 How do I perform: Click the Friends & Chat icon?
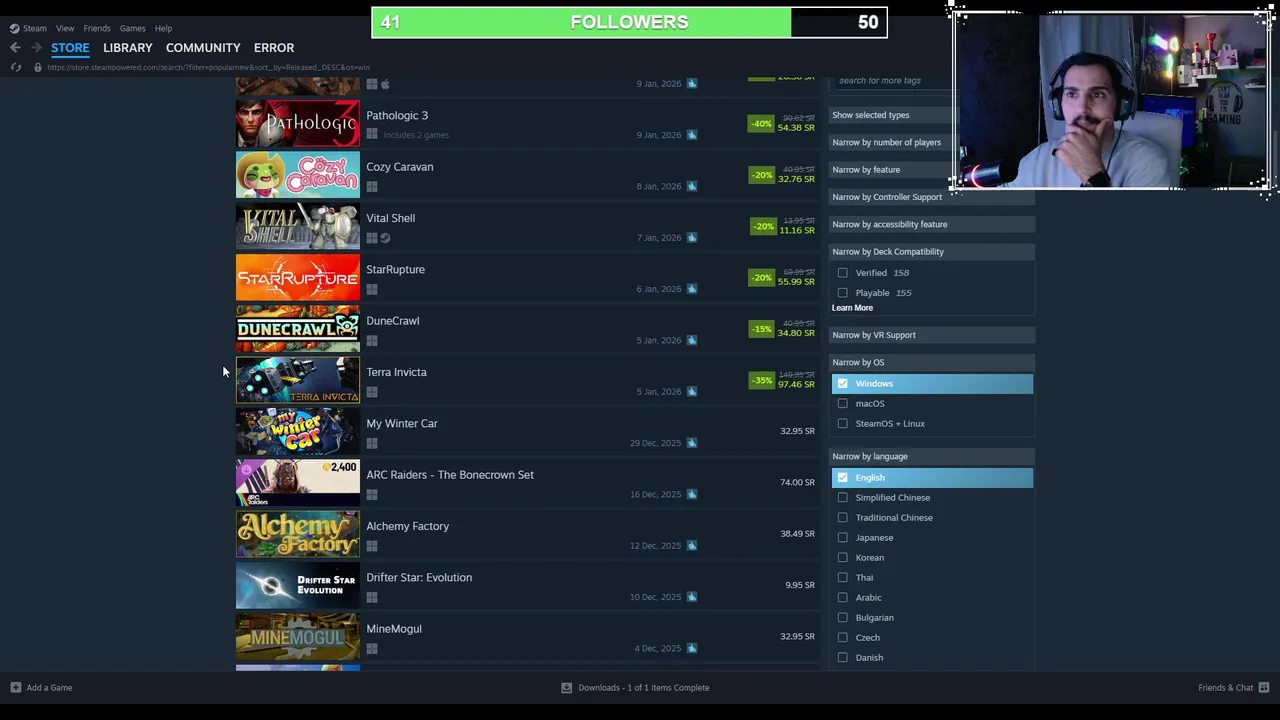click(x=1264, y=687)
